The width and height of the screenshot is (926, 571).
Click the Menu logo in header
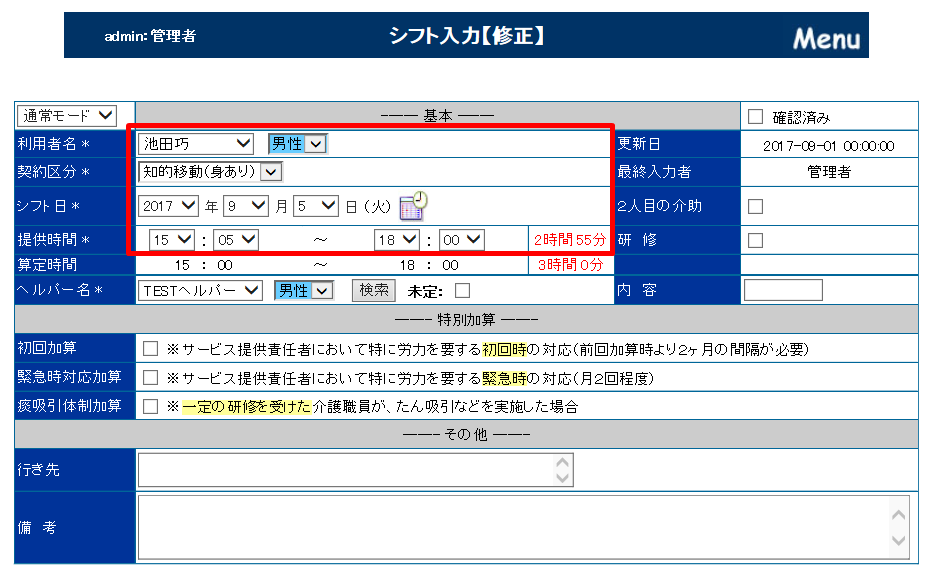[826, 38]
